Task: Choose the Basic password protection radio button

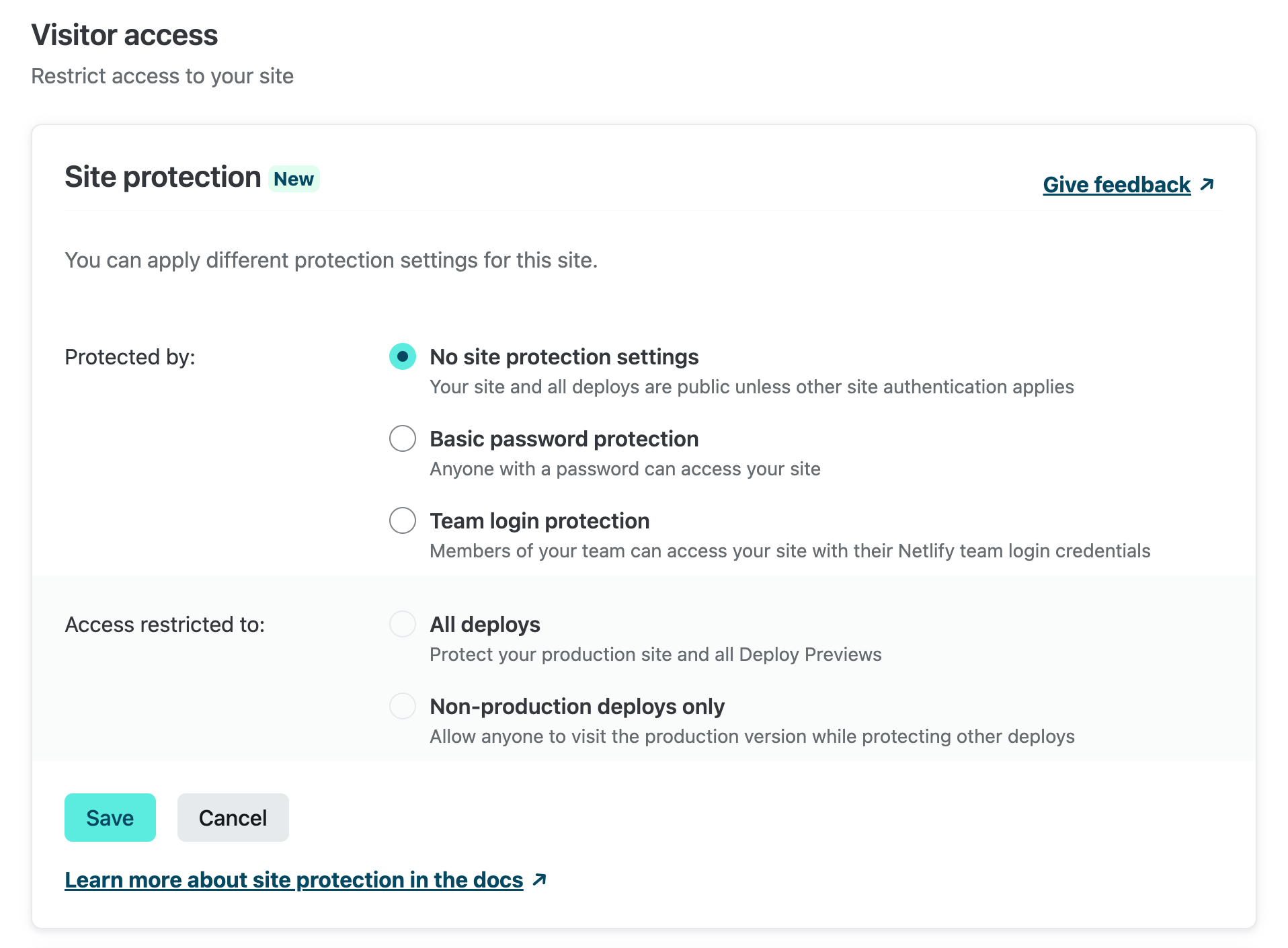Action: point(403,438)
